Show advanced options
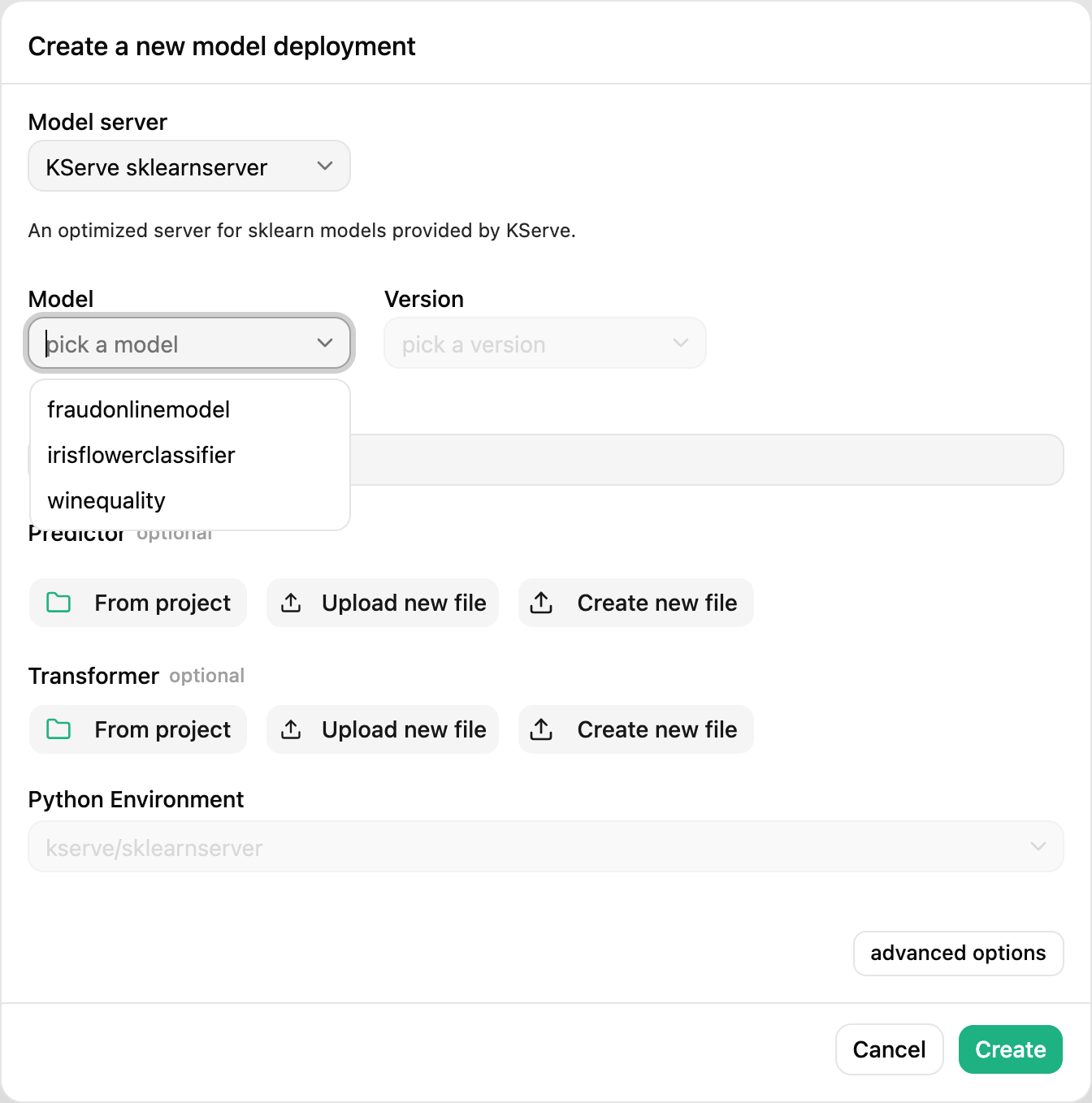Image resolution: width=1092 pixels, height=1103 pixels. click(959, 953)
